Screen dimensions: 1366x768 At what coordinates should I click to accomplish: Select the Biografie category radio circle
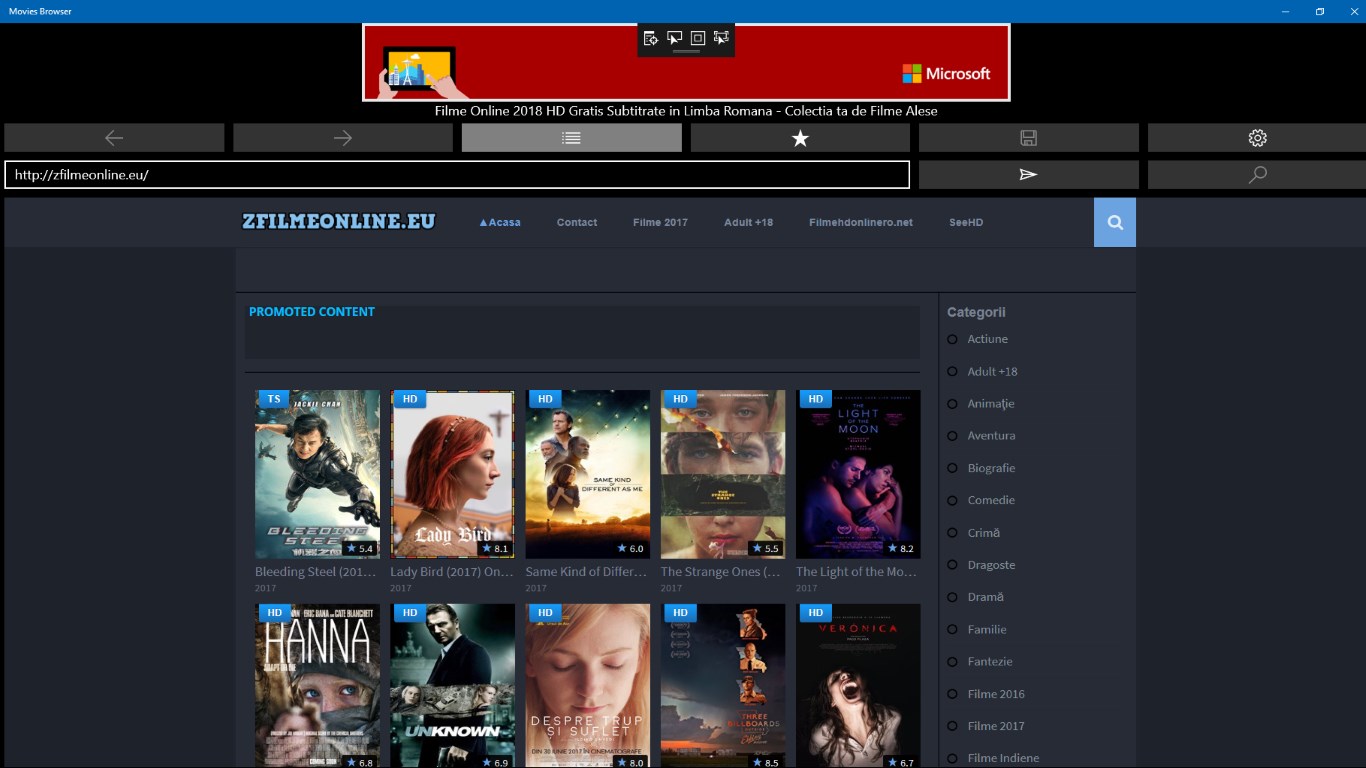coord(952,468)
